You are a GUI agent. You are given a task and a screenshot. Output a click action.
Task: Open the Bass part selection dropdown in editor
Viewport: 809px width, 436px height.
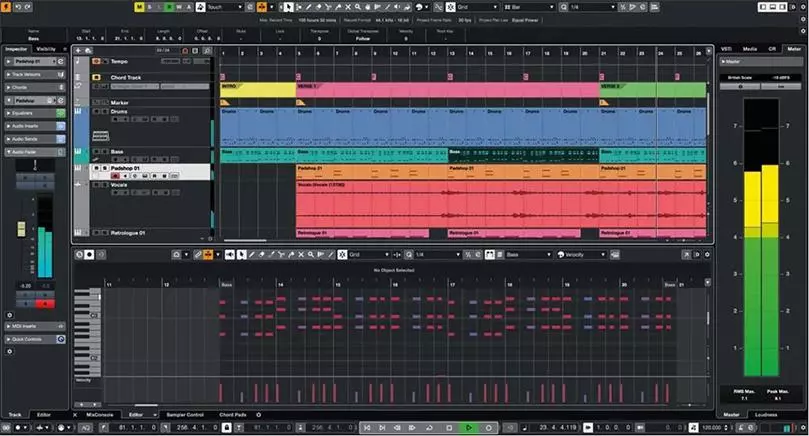pos(528,255)
